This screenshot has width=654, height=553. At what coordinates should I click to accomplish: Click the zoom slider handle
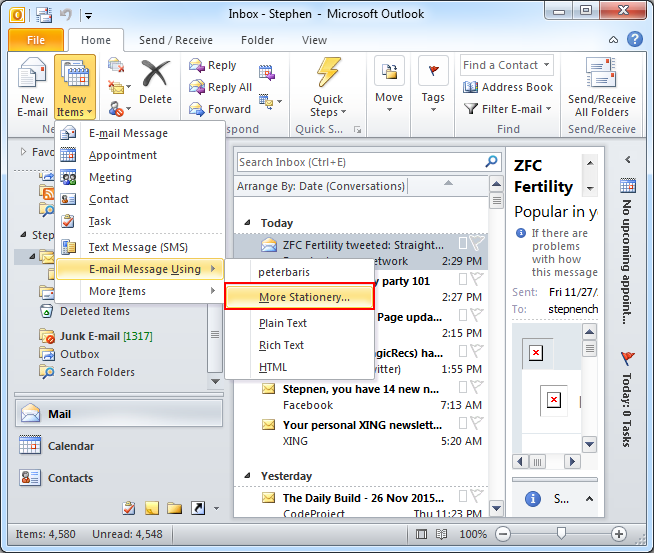[x=561, y=533]
